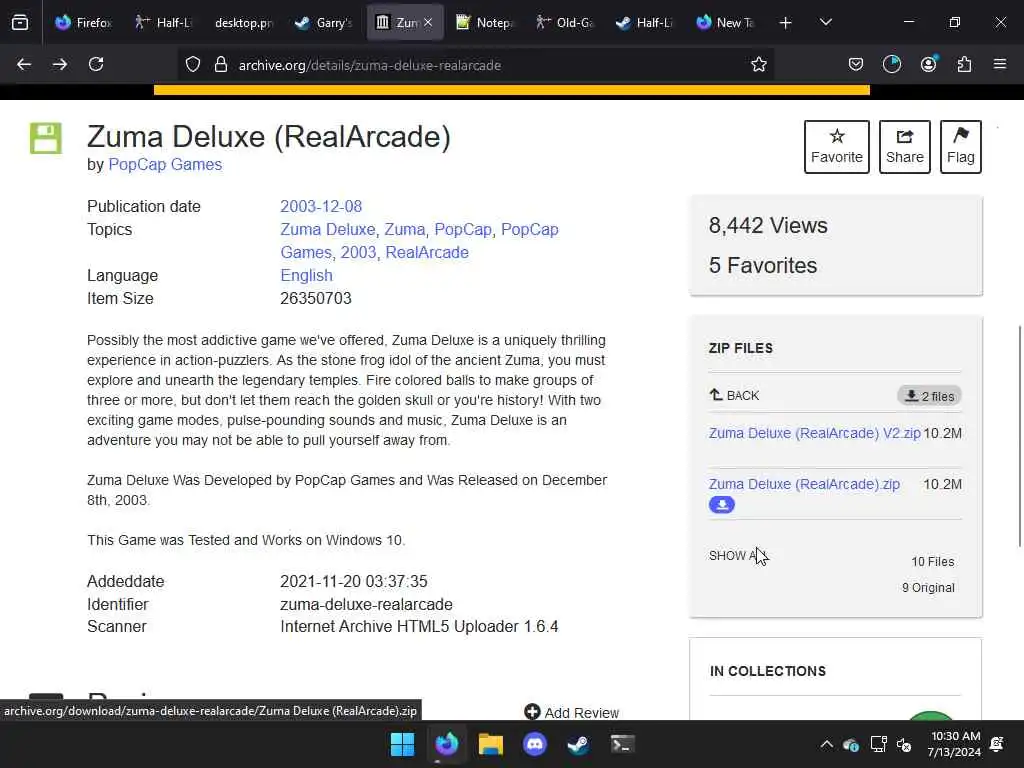Click the page vertical scrollbar
The width and height of the screenshot is (1024, 768).
pyautogui.click(x=1020, y=436)
